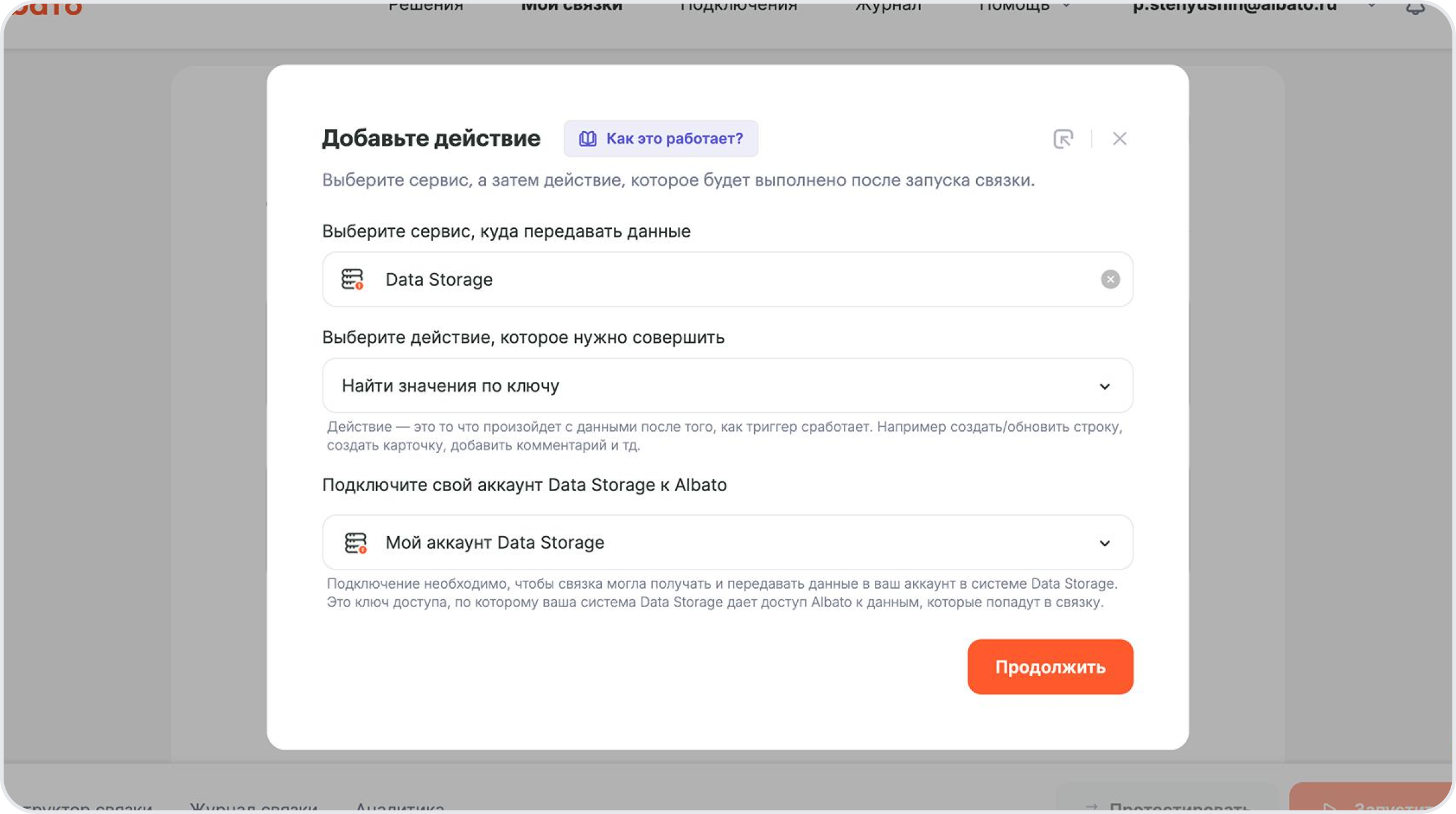Click the book icon in the help button
The image size is (1456, 814).
click(587, 138)
